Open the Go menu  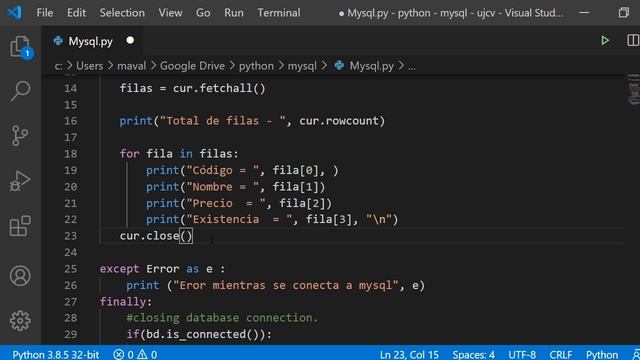coord(203,13)
